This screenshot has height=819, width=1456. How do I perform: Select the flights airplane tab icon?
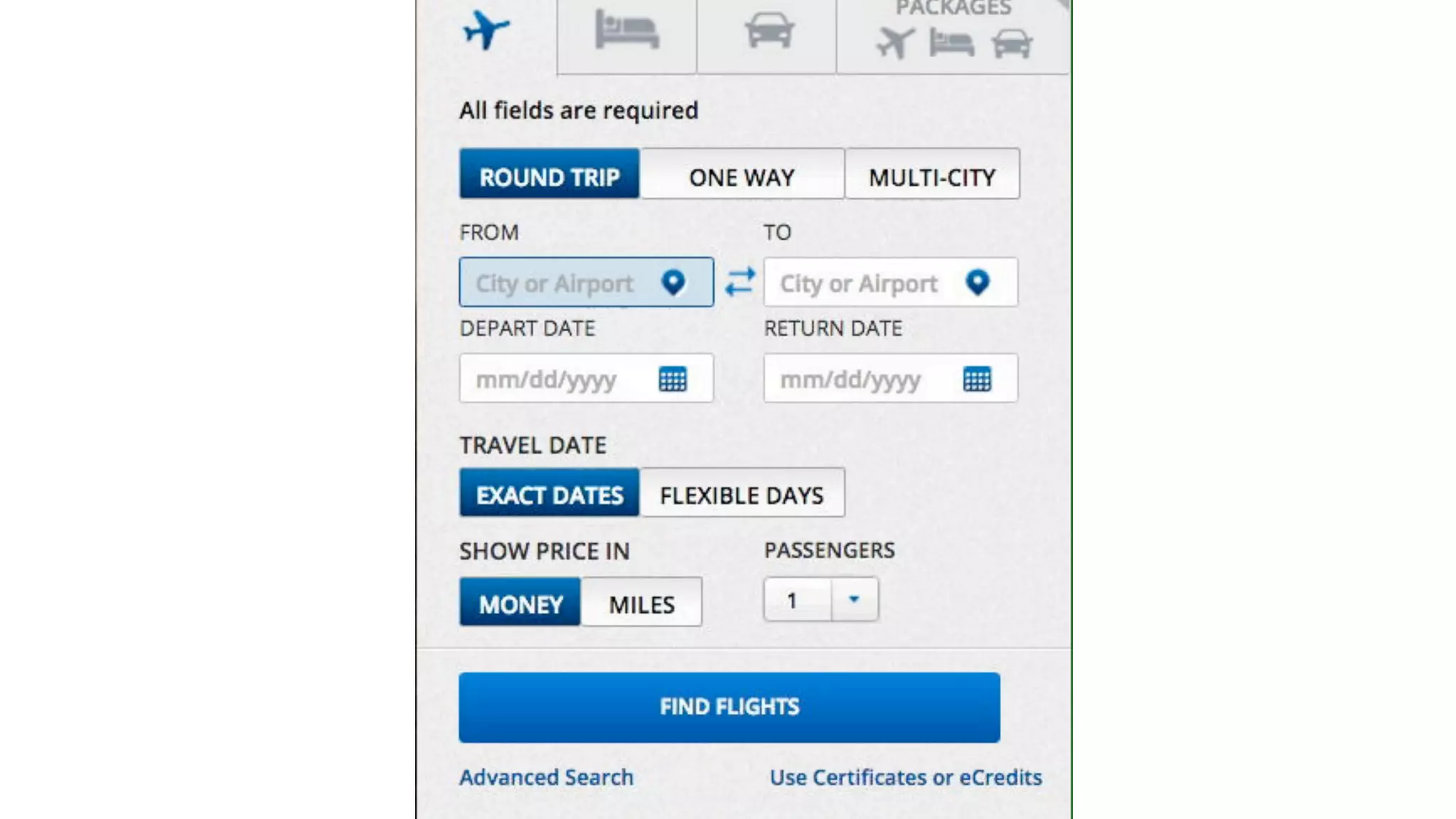pos(486,31)
